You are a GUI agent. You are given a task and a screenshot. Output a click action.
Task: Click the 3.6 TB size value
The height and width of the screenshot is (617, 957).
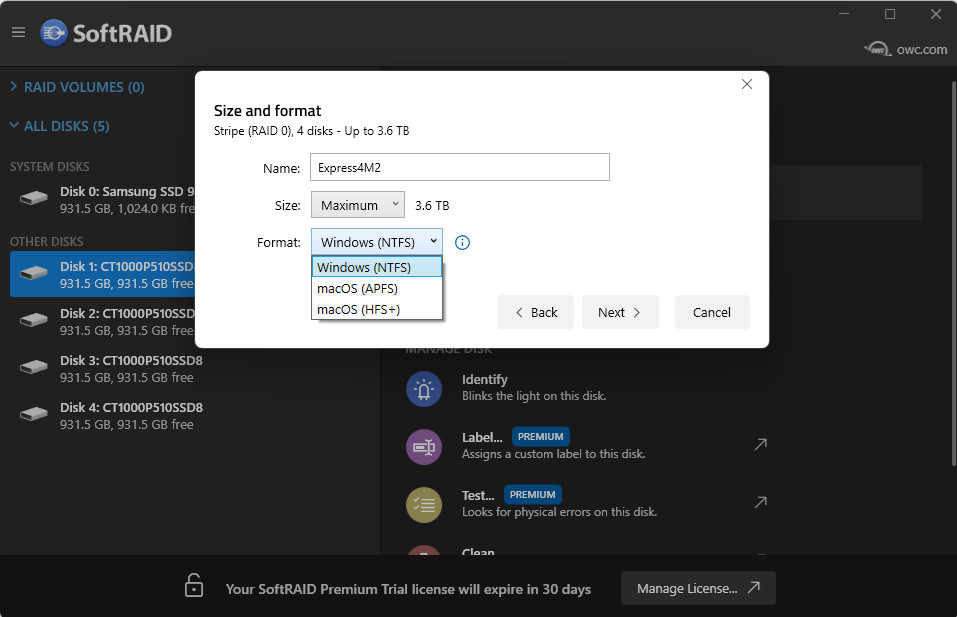tap(432, 206)
